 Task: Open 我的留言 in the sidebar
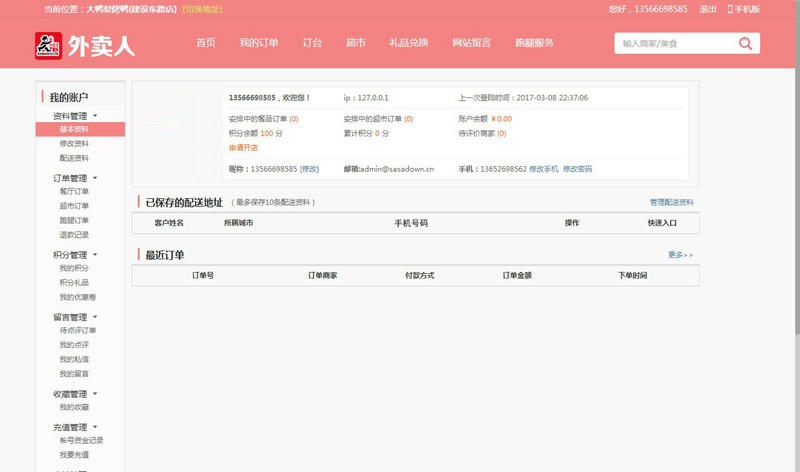tap(74, 374)
